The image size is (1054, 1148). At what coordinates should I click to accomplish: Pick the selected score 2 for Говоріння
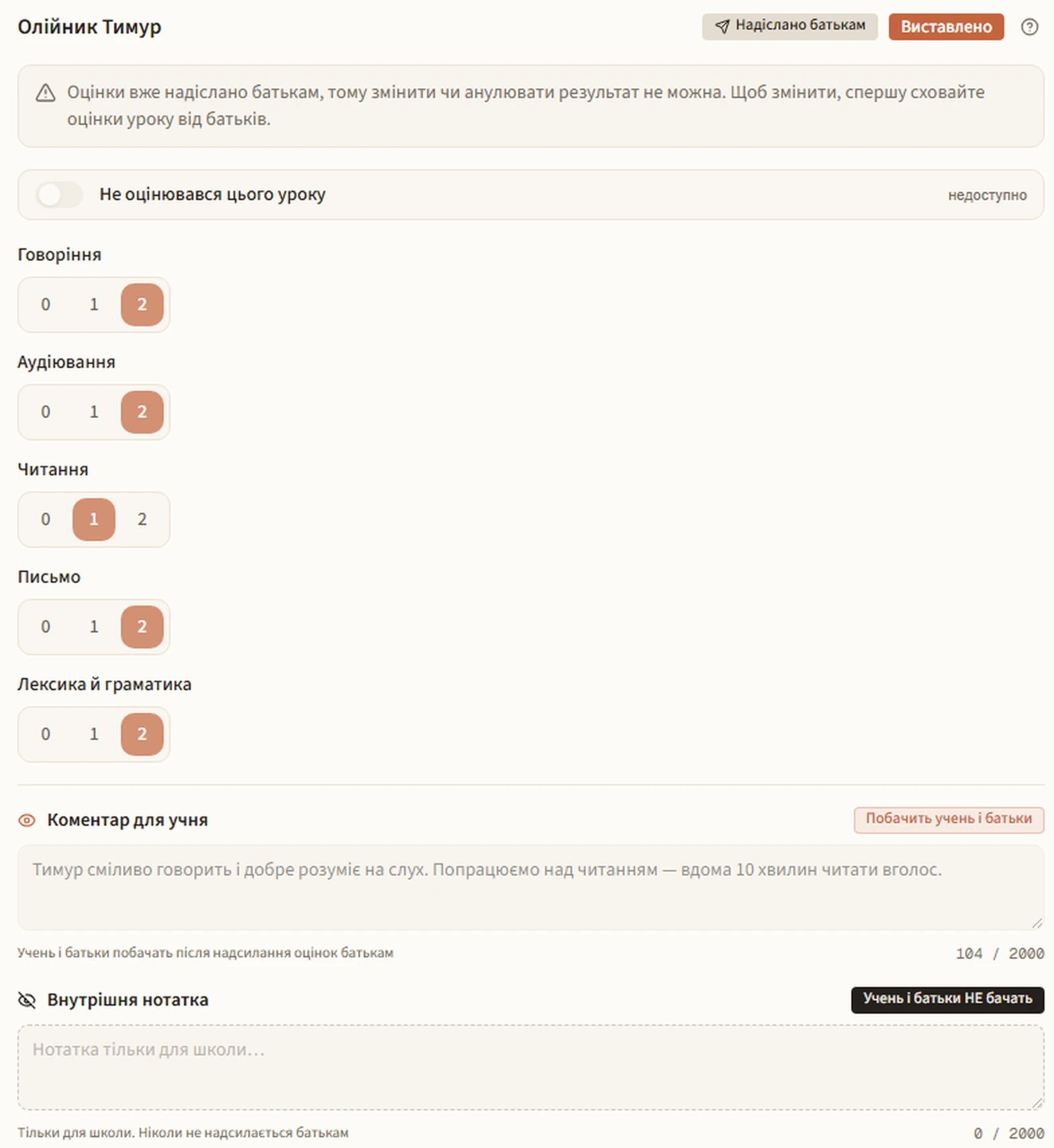142,304
